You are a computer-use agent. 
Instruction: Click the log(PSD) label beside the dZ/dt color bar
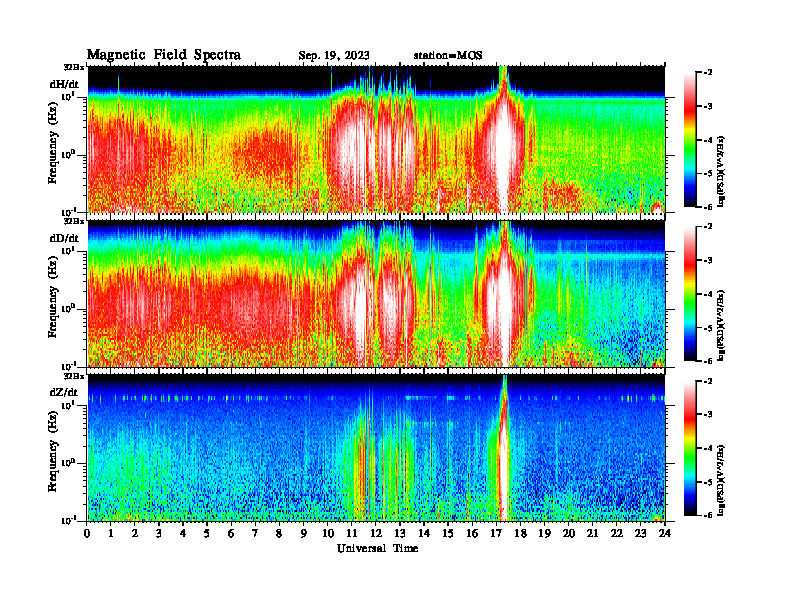(722, 480)
